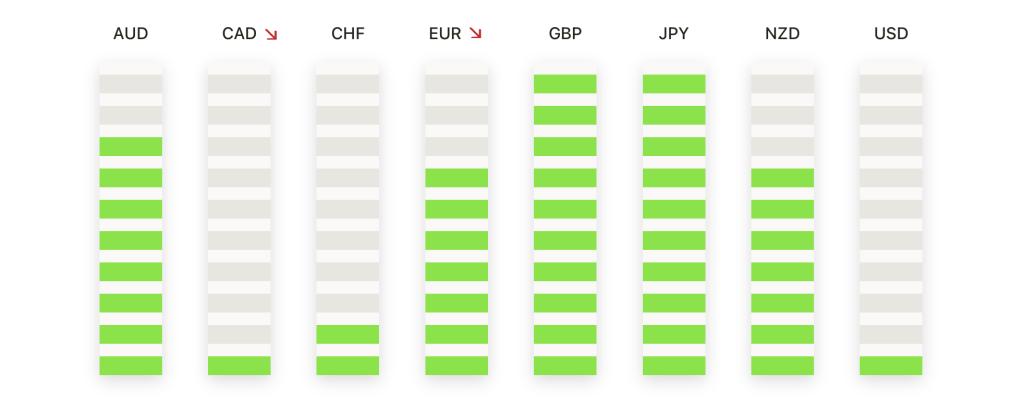Image resolution: width=1024 pixels, height=409 pixels.
Task: Select the CAD currency label
Action: click(x=239, y=34)
